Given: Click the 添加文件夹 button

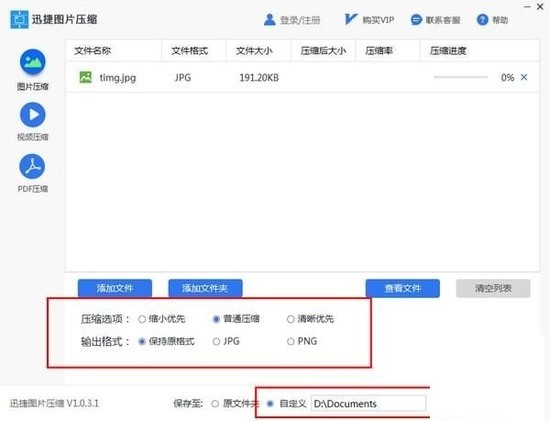Looking at the screenshot, I should click(x=205, y=288).
